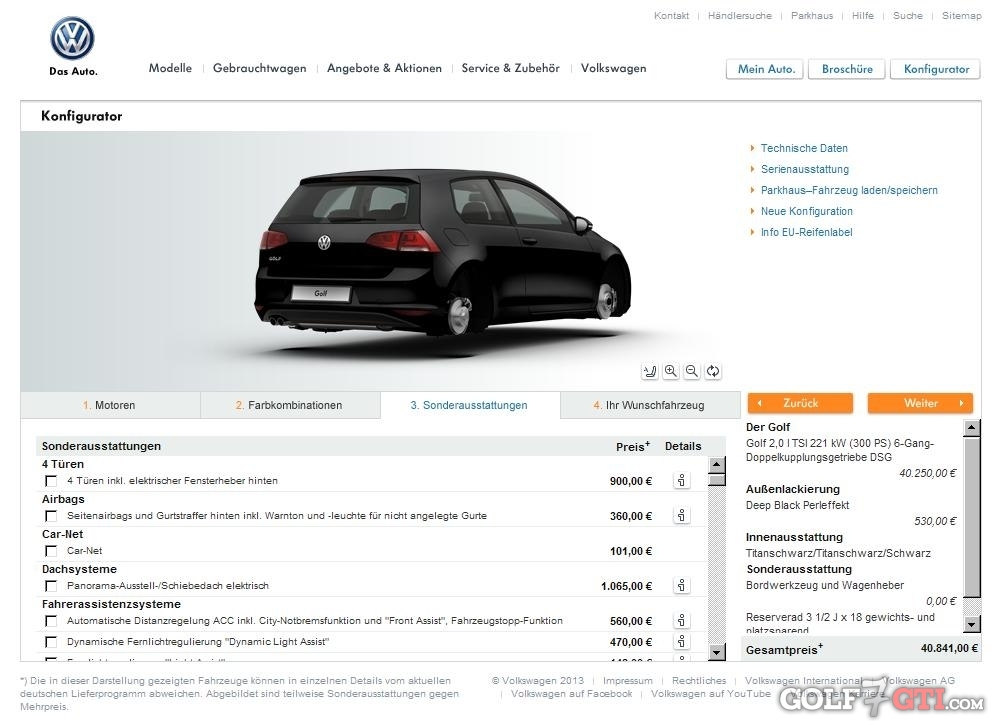Click the Mein Auto. button
The height and width of the screenshot is (725, 994).
click(765, 69)
